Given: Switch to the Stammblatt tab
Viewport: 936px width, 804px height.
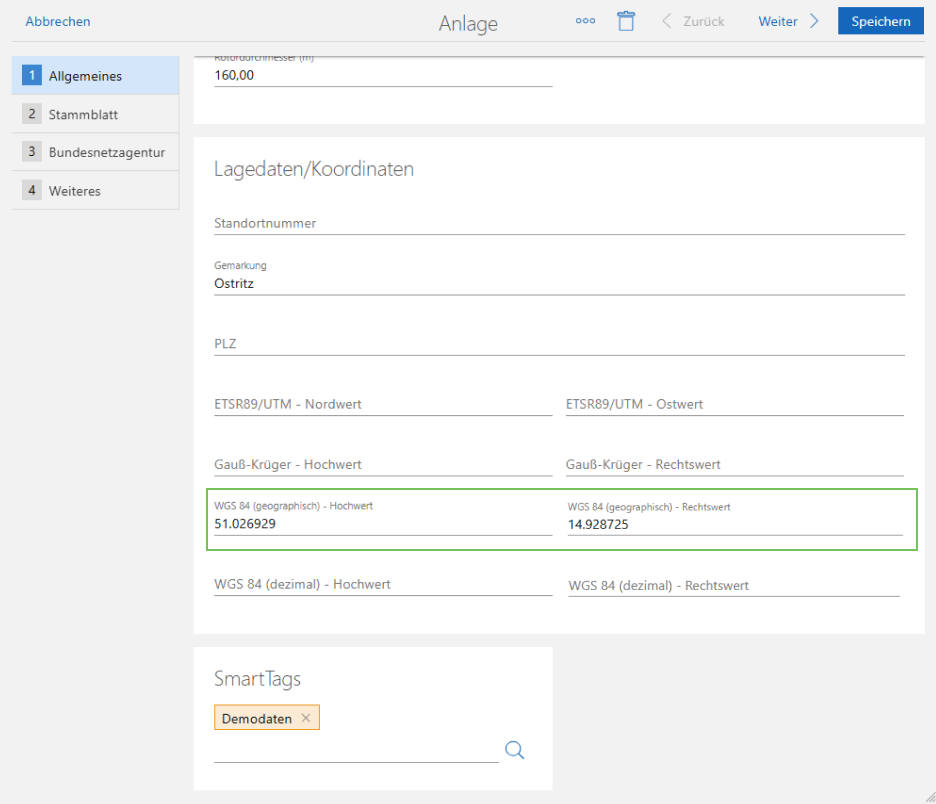Looking at the screenshot, I should tap(95, 114).
